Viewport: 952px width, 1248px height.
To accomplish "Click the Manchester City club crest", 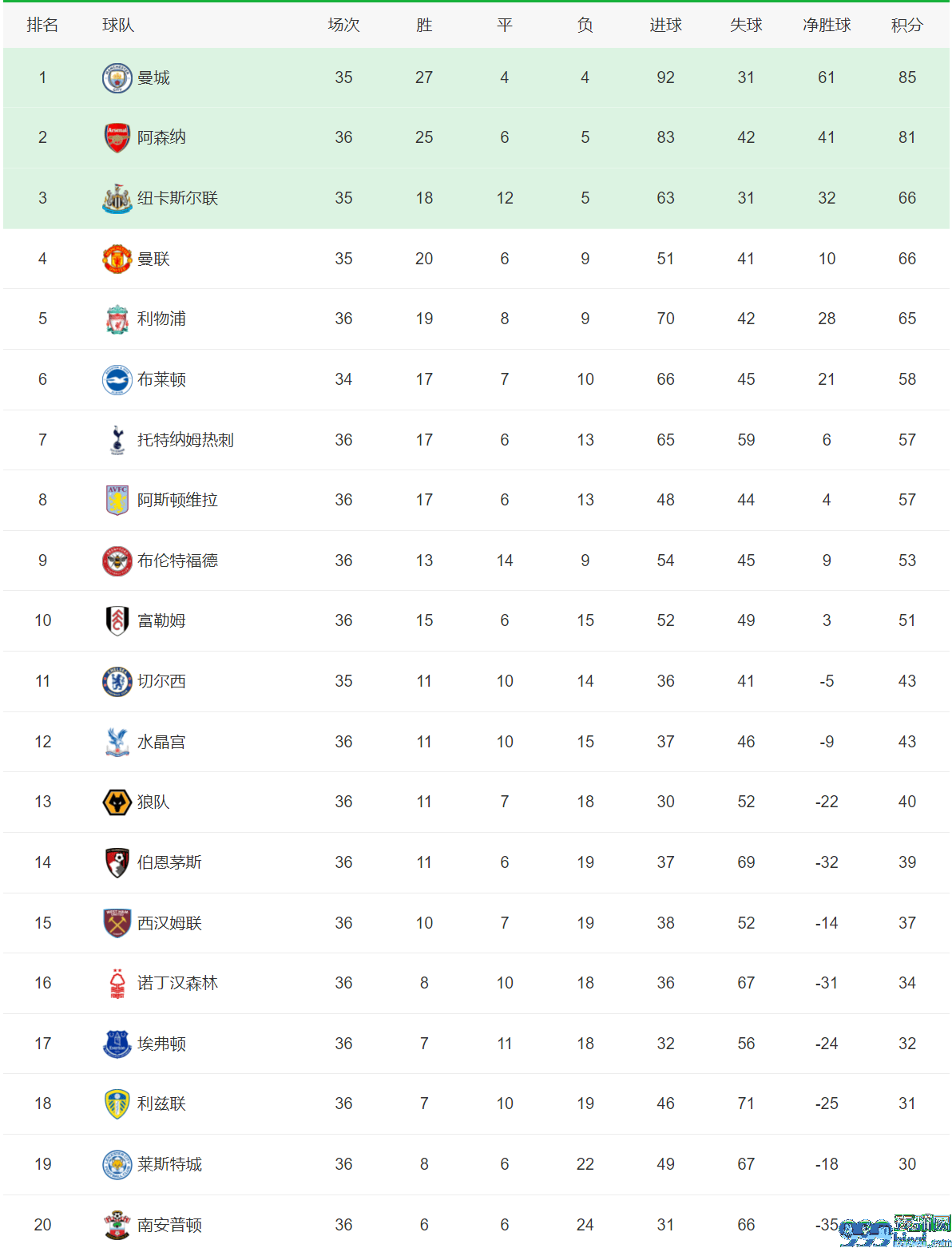I will 117,78.
